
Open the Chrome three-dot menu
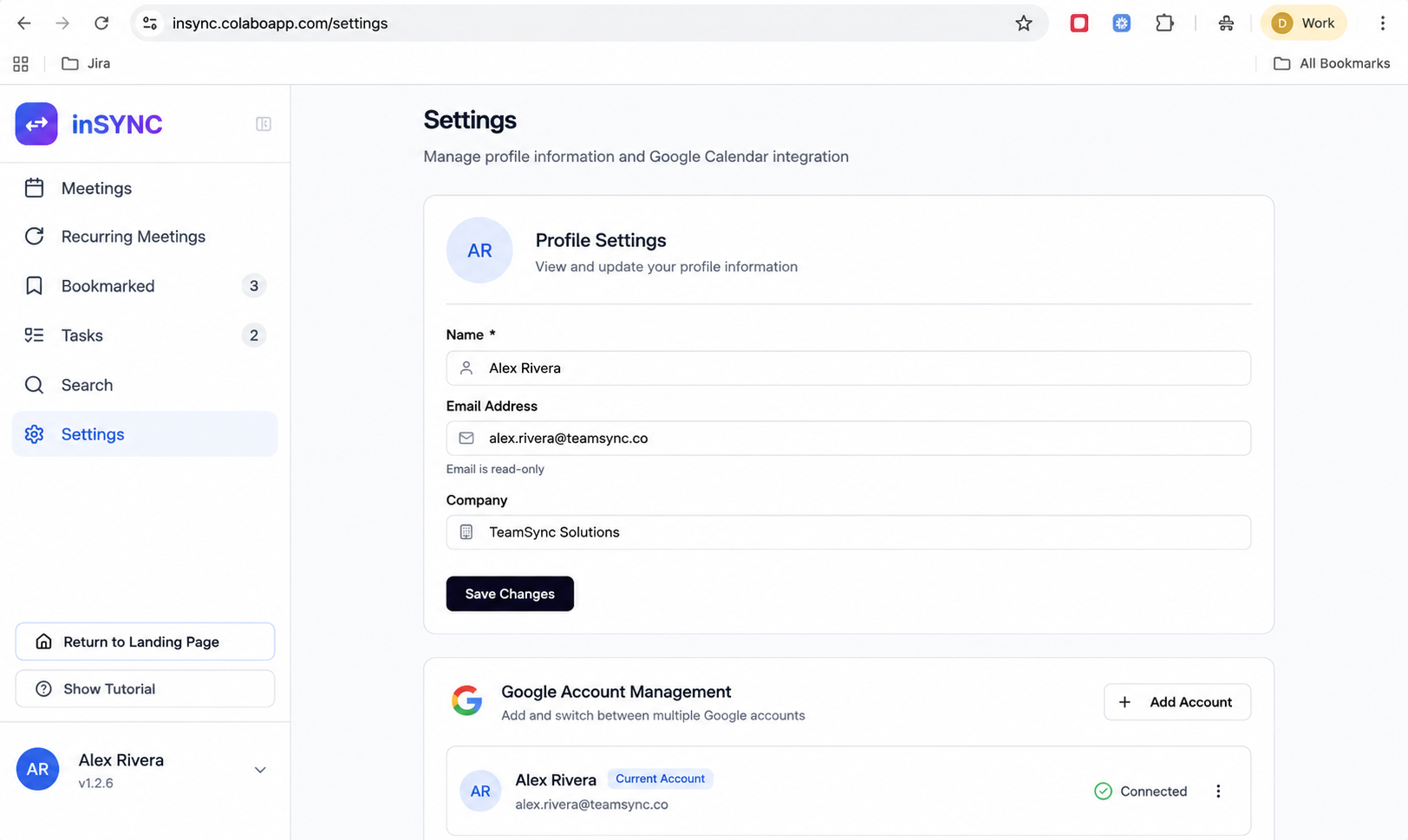pos(1383,23)
